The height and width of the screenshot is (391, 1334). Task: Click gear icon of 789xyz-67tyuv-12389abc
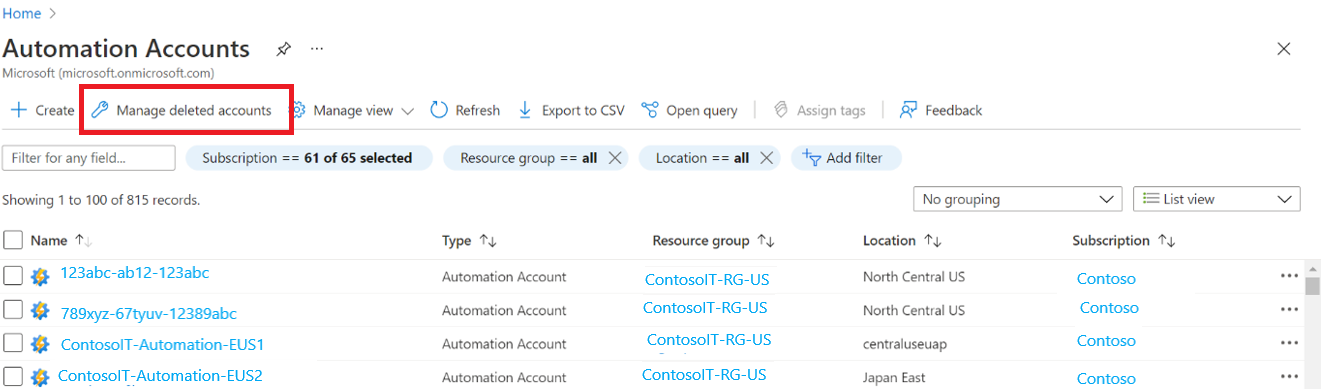point(40,311)
